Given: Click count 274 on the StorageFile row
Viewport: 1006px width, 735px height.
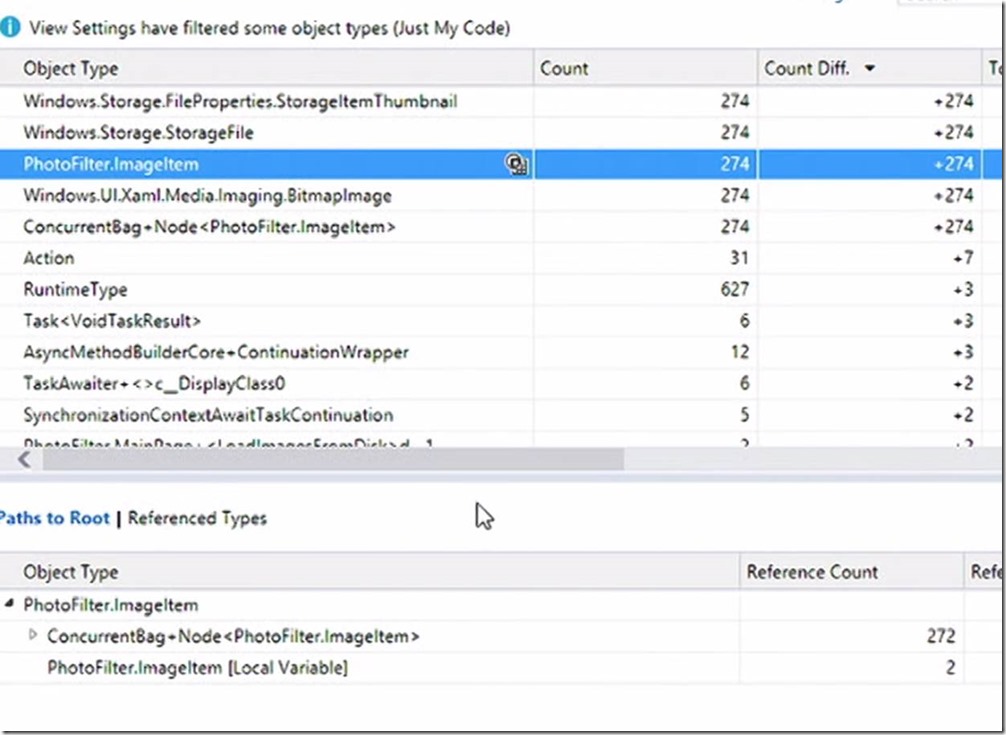Looking at the screenshot, I should 735,132.
